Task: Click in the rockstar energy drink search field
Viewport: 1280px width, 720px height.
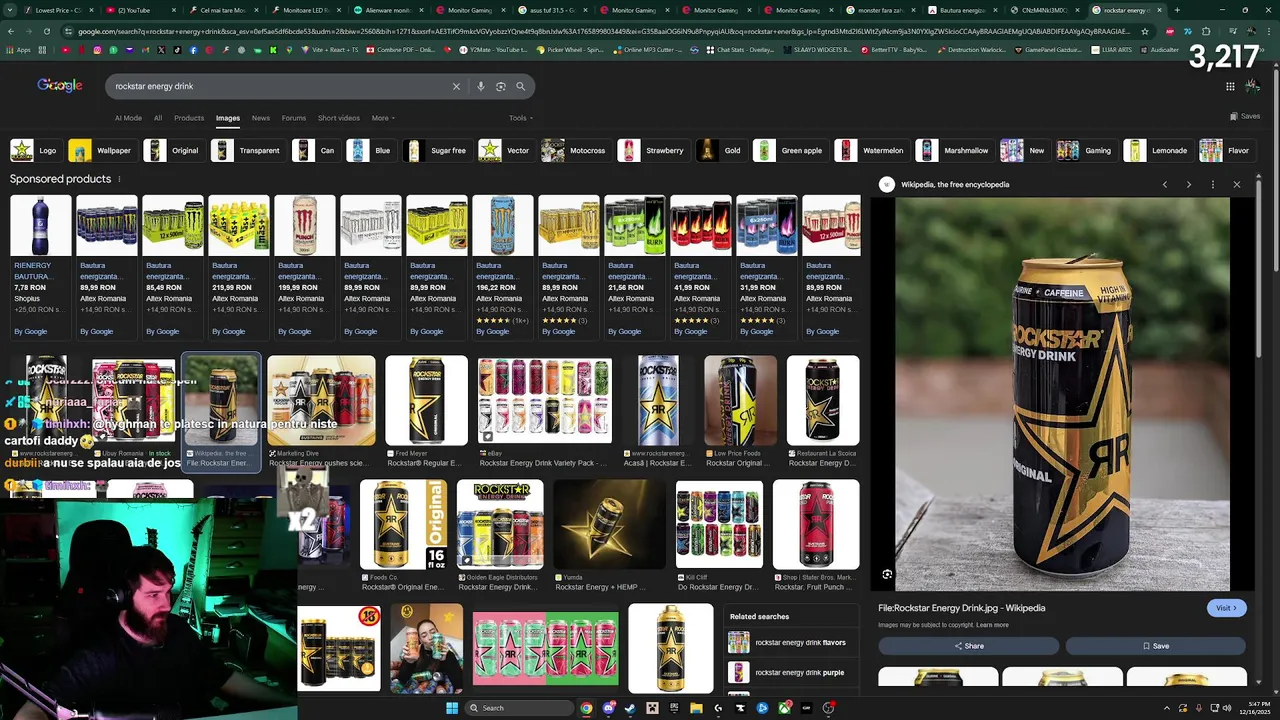Action: coord(280,86)
